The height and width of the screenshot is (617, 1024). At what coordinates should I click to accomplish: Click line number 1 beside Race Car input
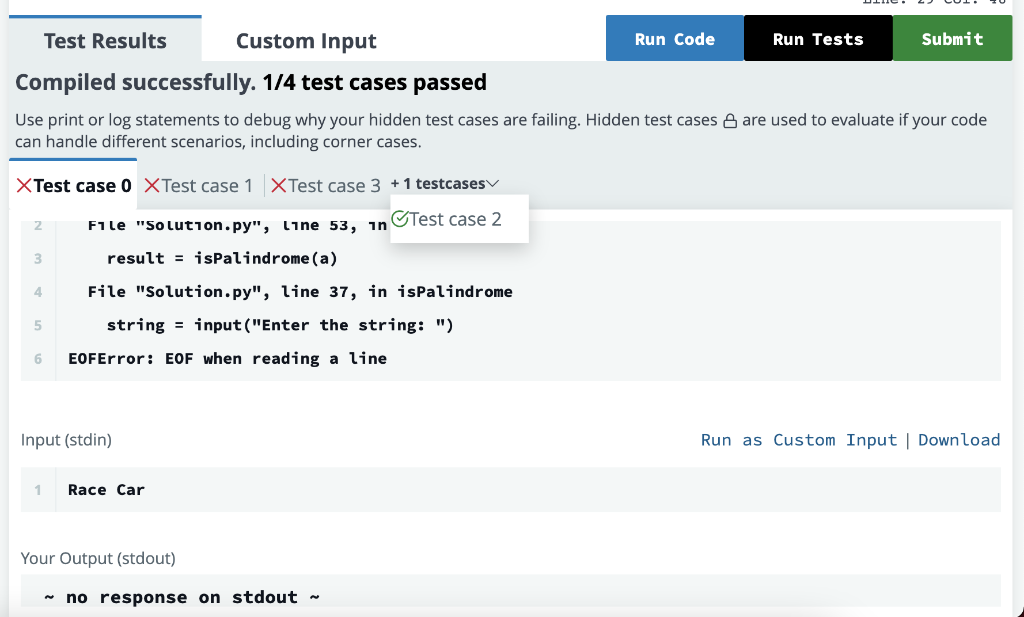(x=37, y=489)
